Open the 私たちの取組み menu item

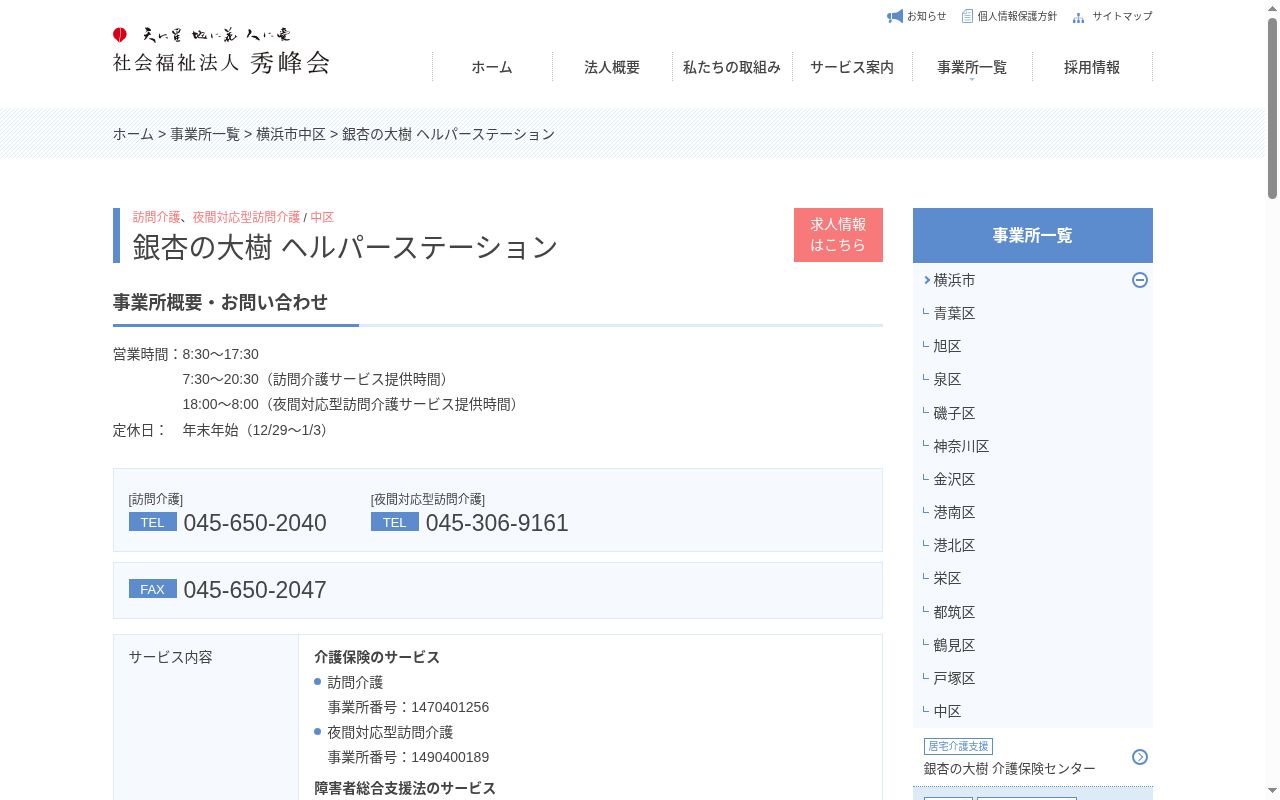[x=732, y=67]
